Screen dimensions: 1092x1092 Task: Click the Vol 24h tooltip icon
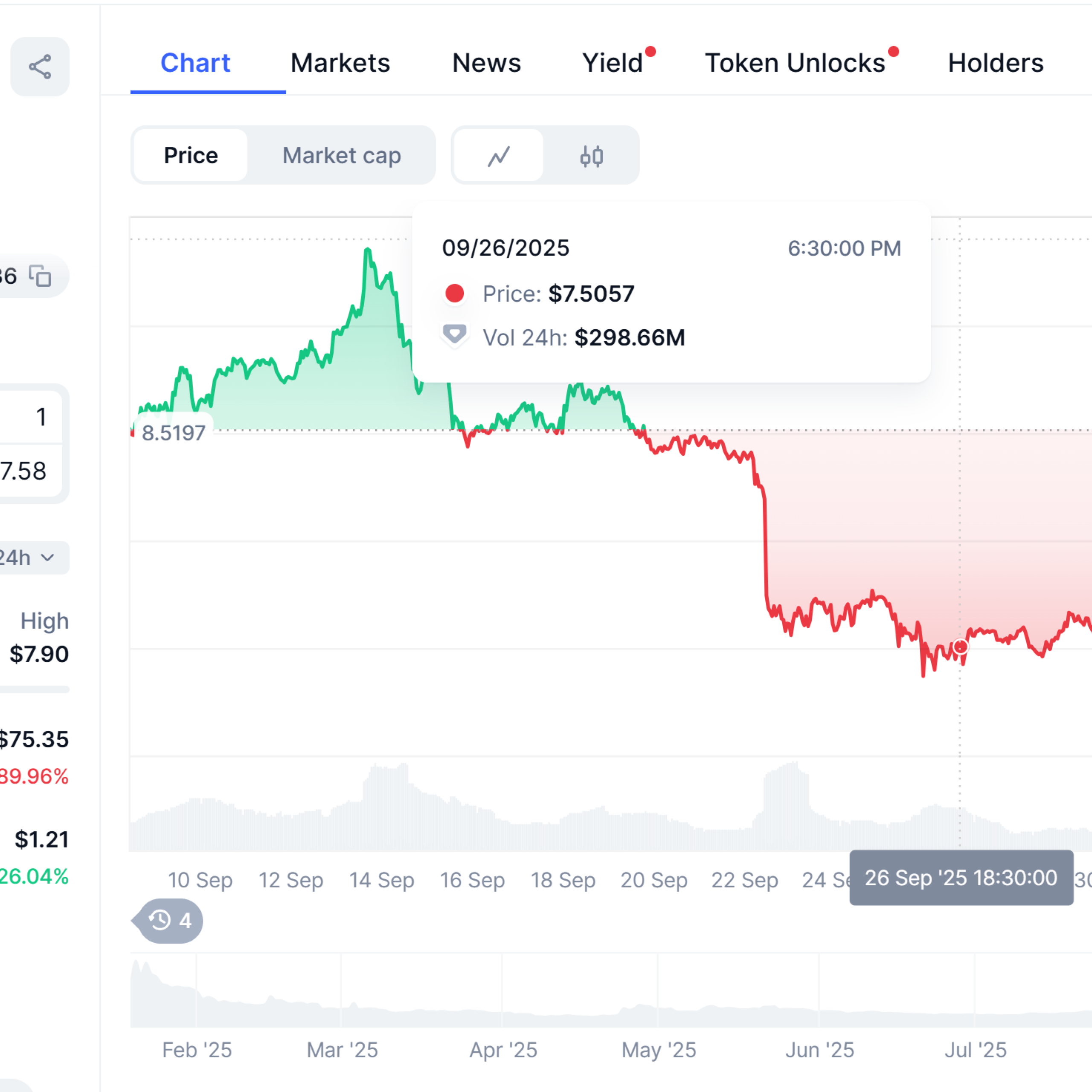point(454,334)
